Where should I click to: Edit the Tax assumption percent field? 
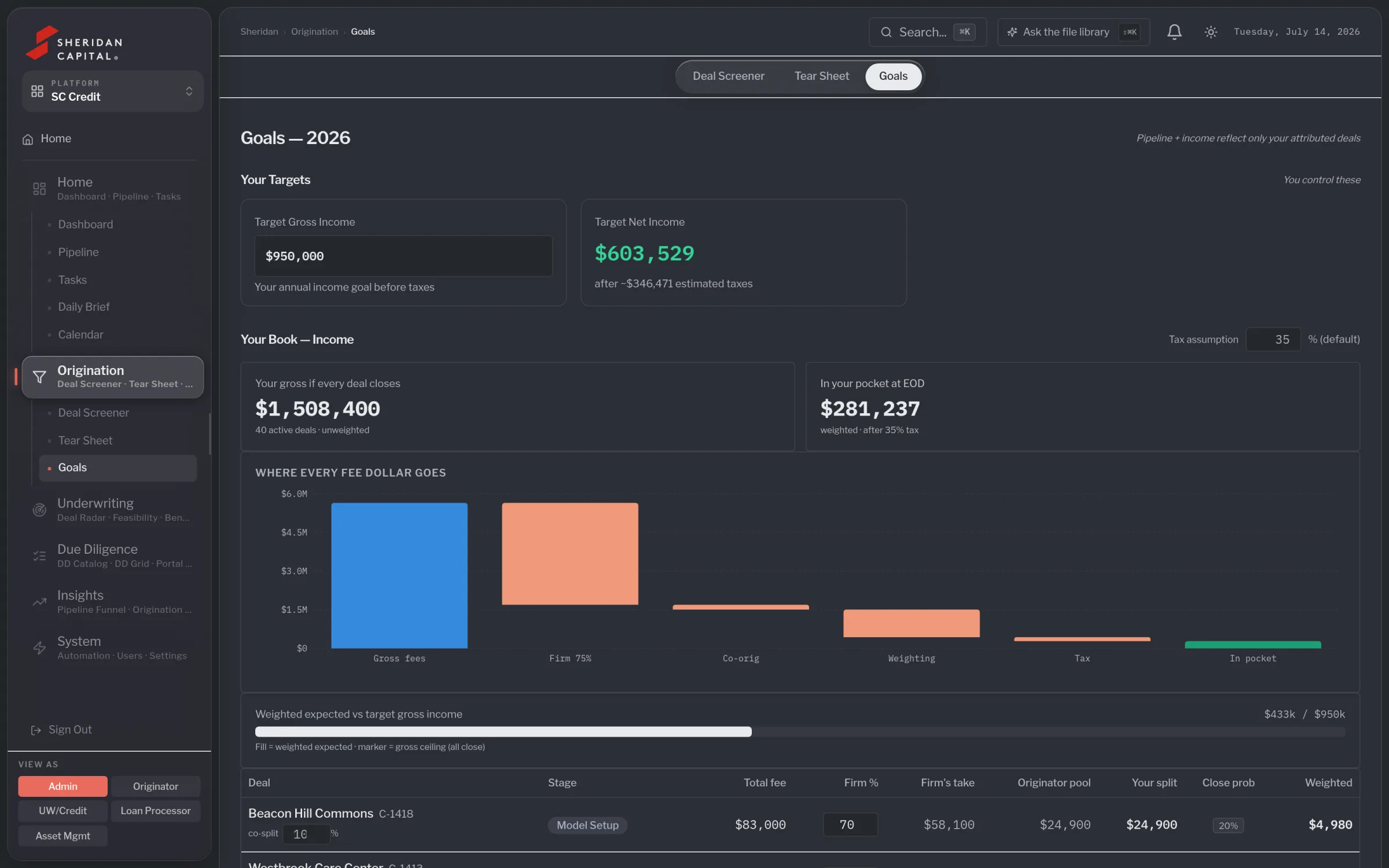[x=1273, y=339]
